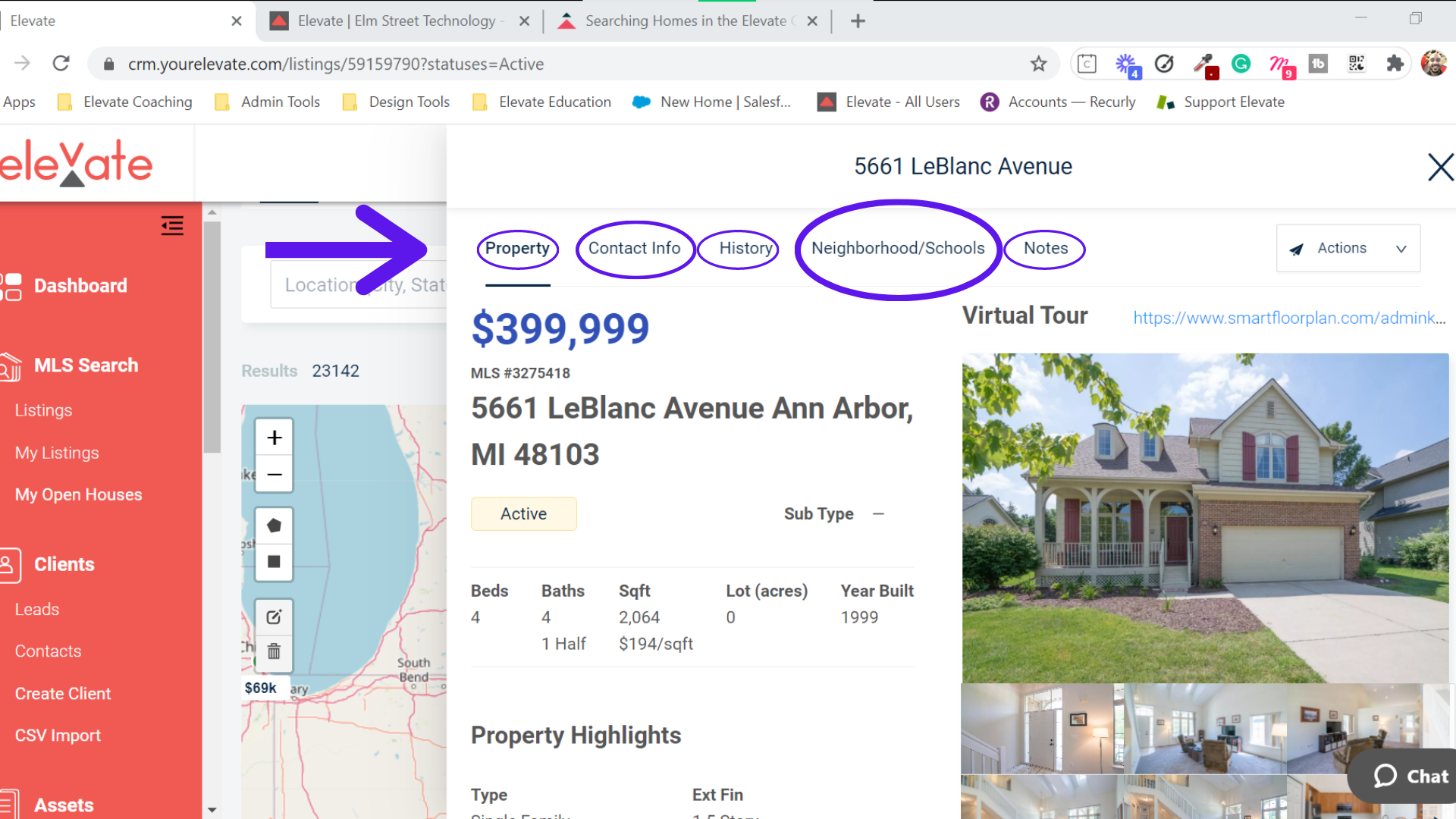This screenshot has width=1456, height=819.
Task: Expand the MLS Search sidebar section
Action: (86, 366)
